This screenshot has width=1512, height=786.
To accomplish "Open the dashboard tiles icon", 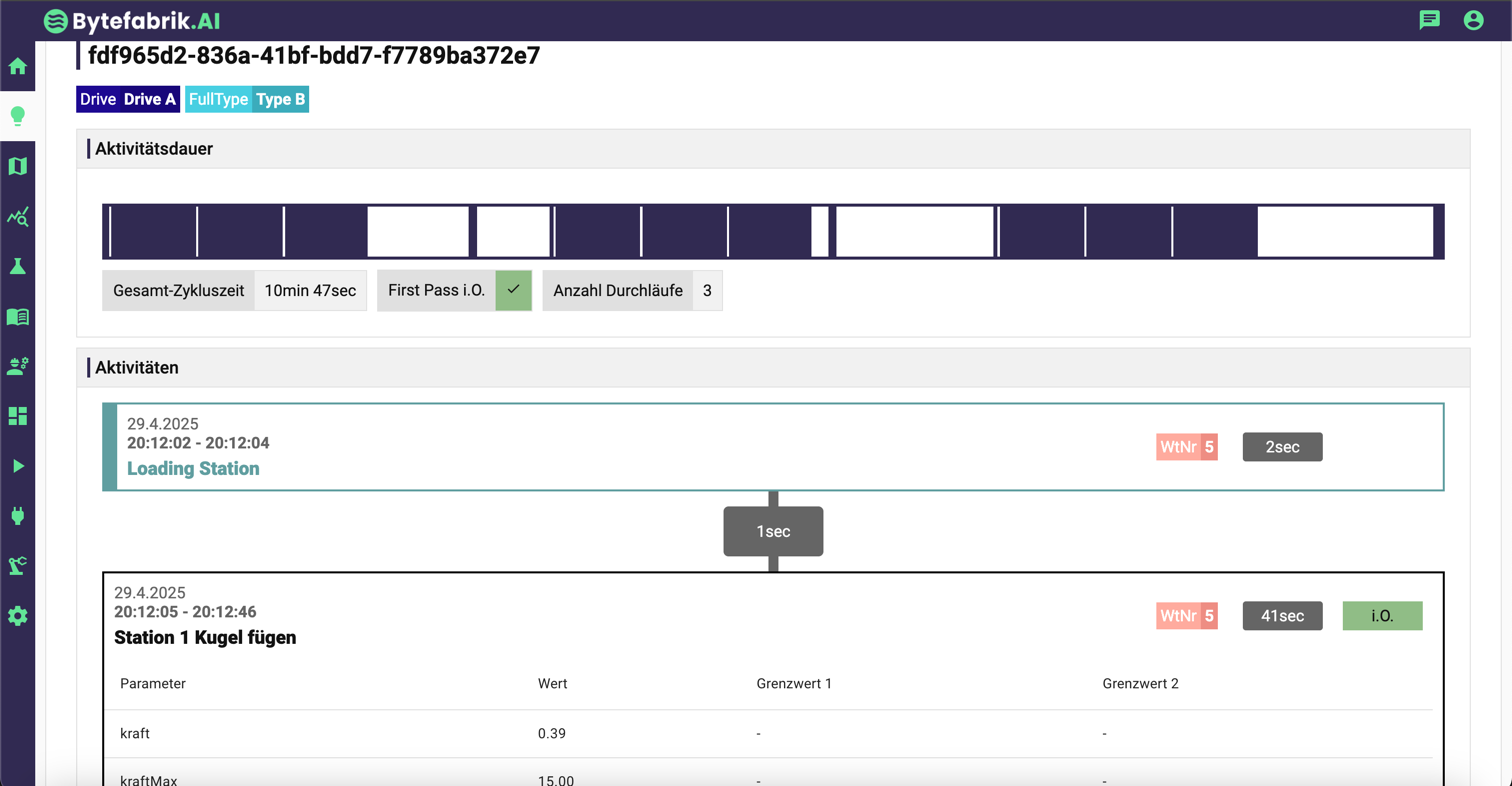I will coord(17,416).
